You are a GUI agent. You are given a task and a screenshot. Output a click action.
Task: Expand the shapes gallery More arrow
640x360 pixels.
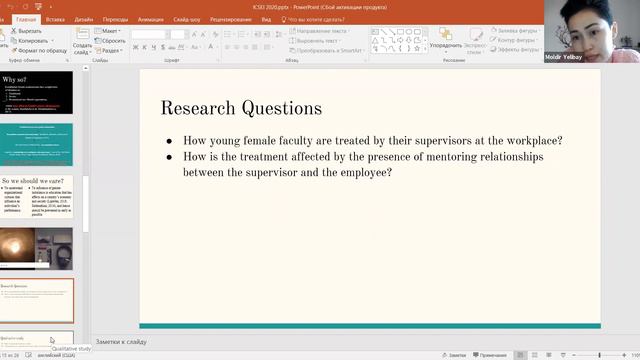coord(425,49)
